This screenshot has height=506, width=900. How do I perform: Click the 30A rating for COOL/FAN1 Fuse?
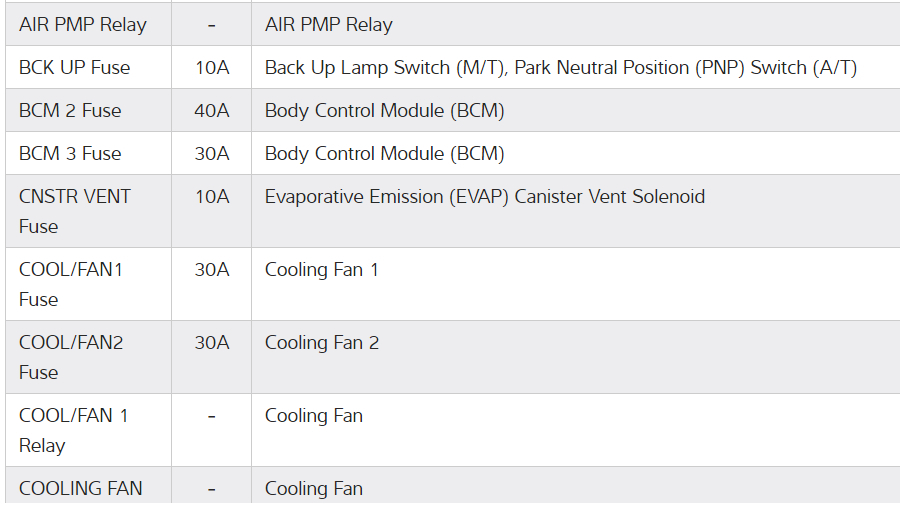(211, 270)
